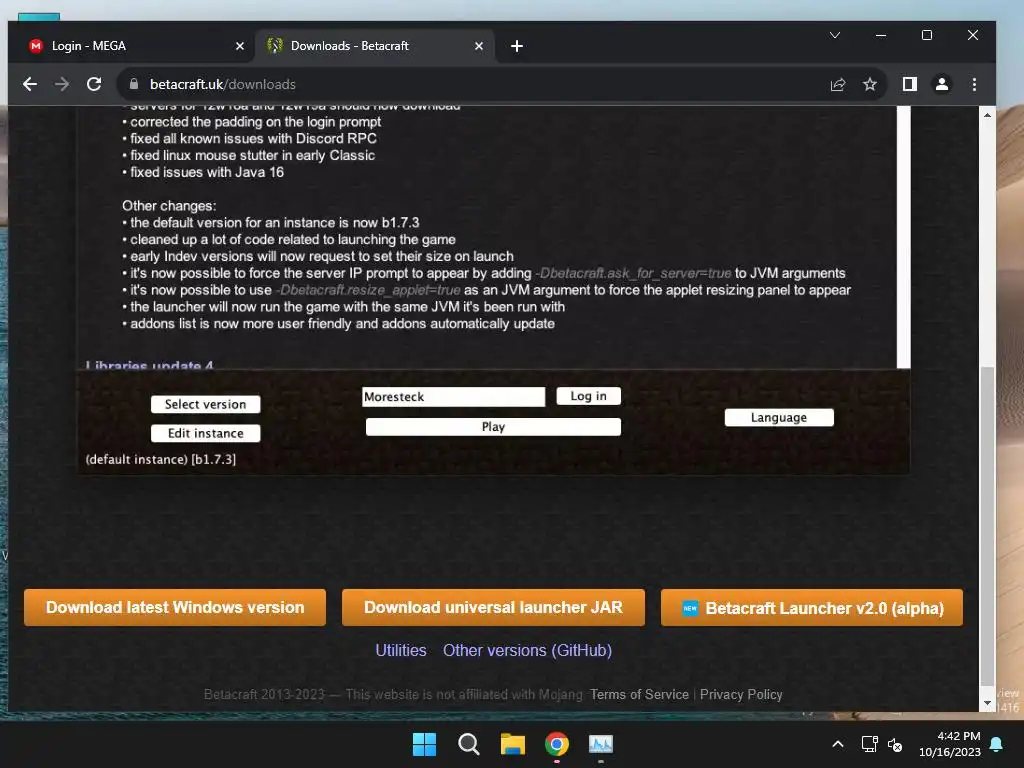
Task: Share this page from address bar
Action: (x=838, y=84)
